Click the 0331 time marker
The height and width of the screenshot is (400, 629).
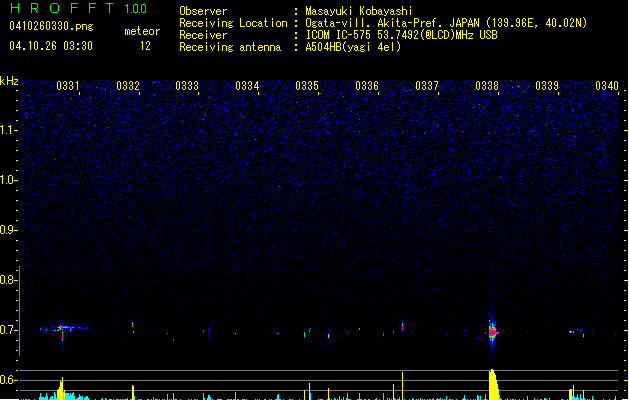tap(68, 86)
